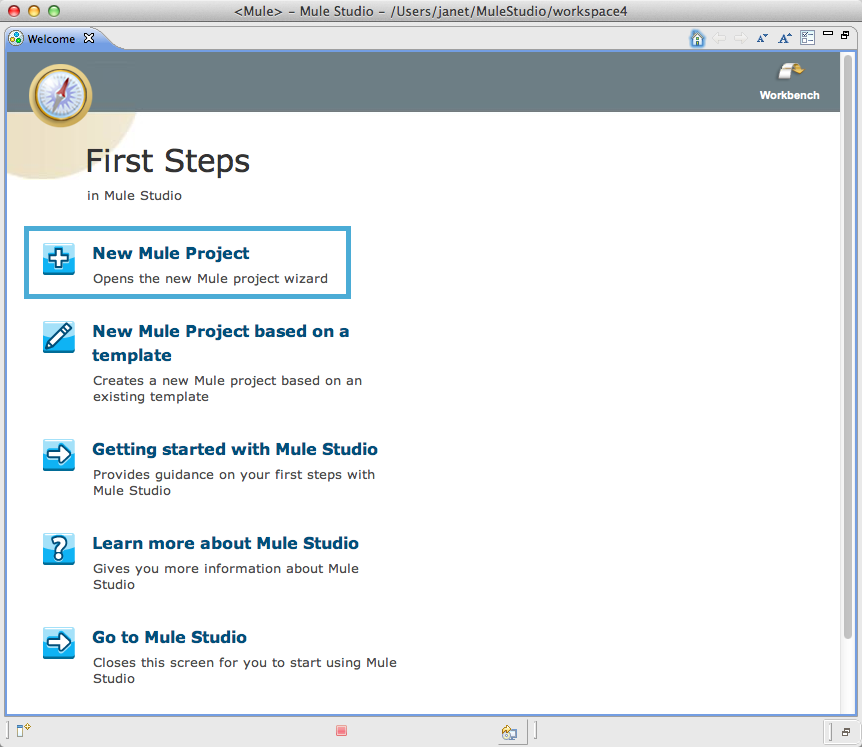Open the New Mule Project link
This screenshot has height=747, width=862.
coord(171,253)
